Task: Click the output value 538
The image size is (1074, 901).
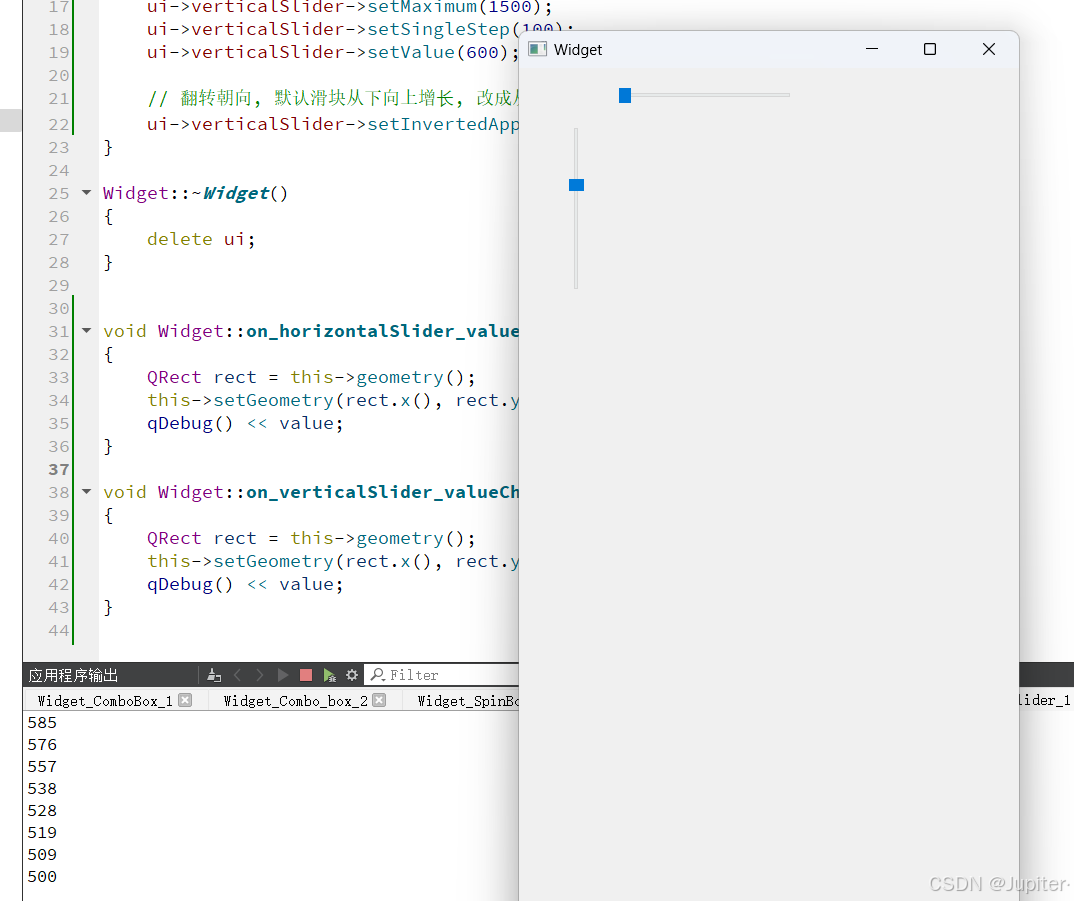Action: tap(42, 789)
